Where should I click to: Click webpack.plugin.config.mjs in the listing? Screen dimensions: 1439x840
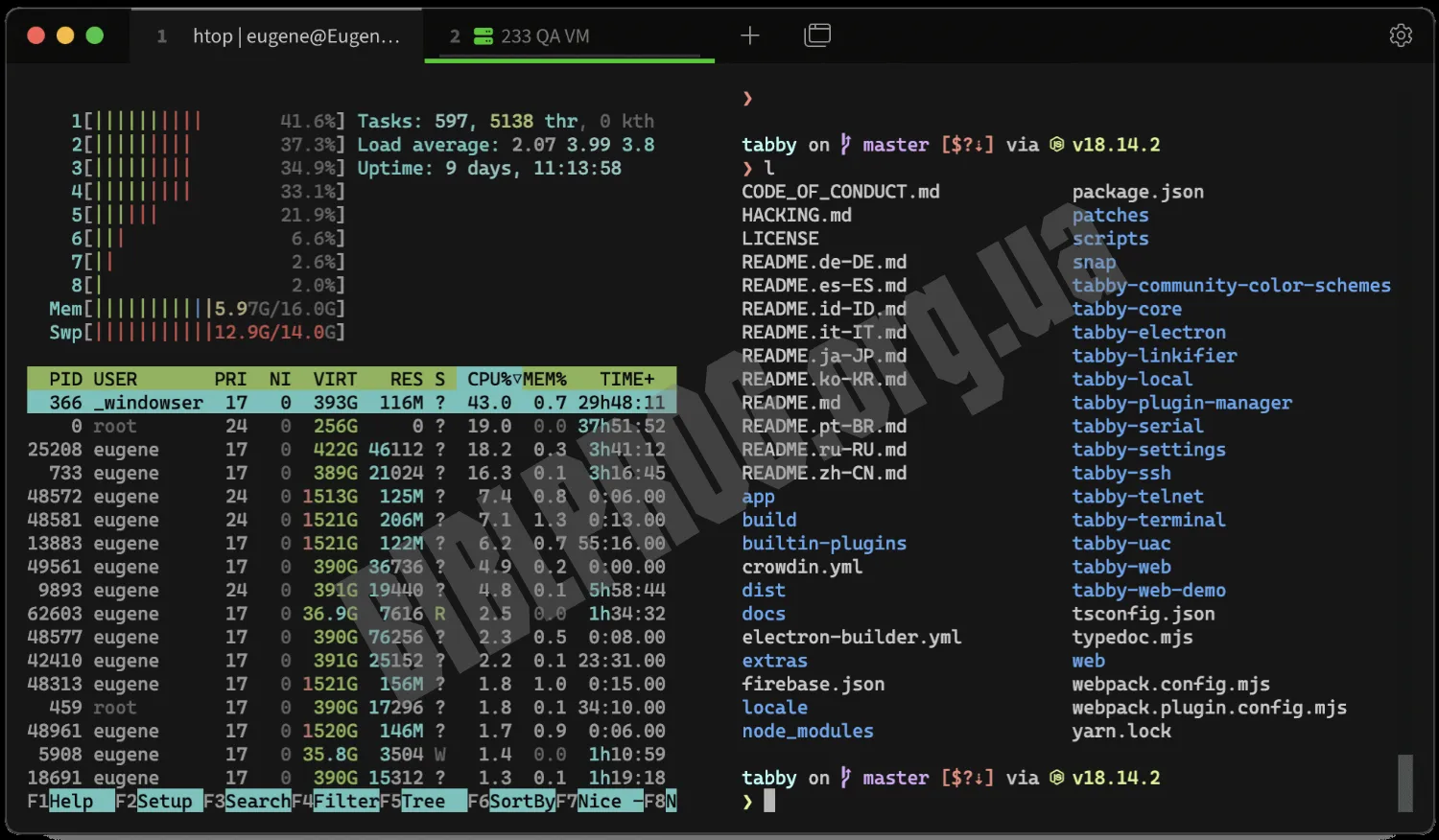point(1210,708)
